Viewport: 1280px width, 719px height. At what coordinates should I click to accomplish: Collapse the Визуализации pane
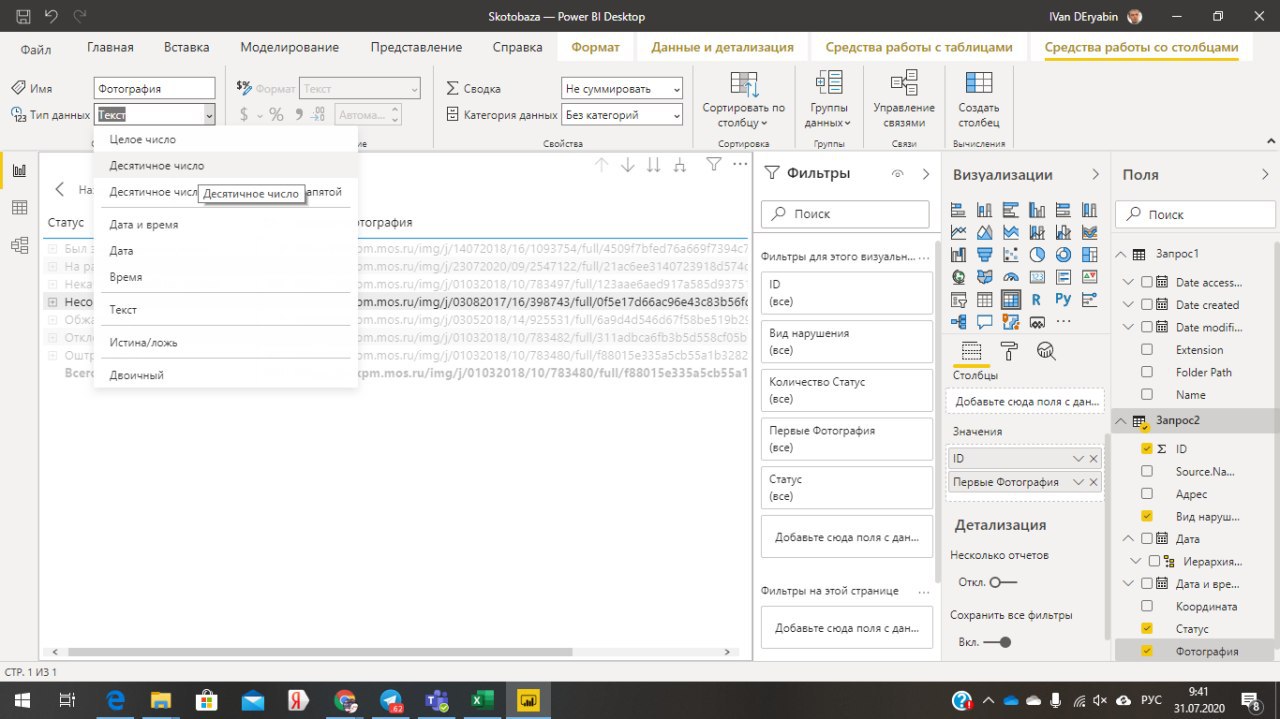coord(1096,174)
